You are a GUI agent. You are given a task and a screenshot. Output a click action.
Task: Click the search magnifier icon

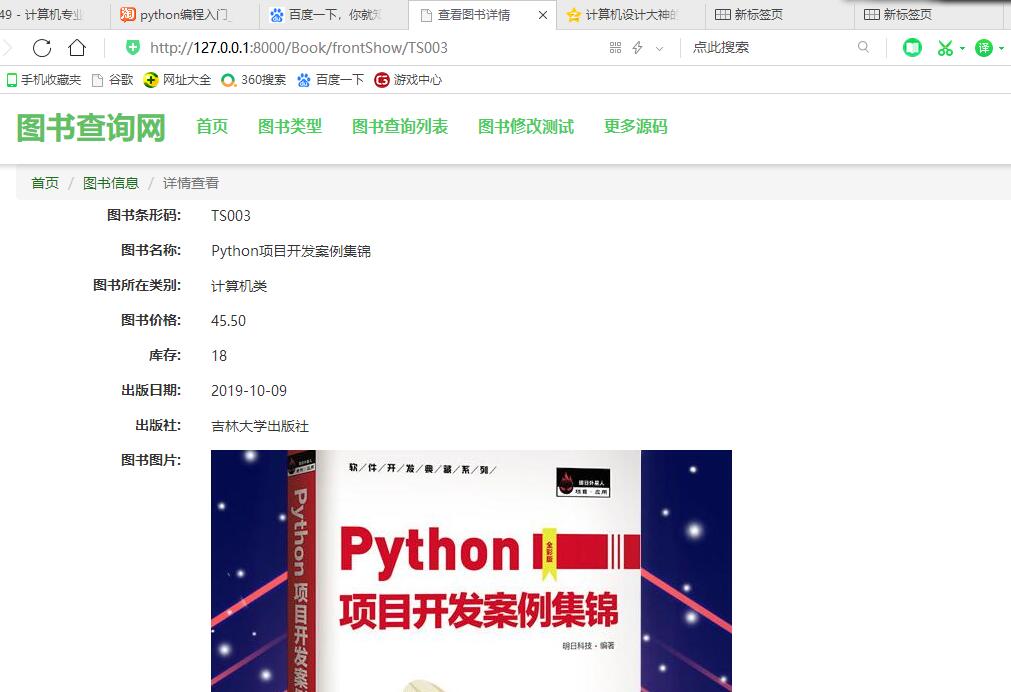[863, 47]
